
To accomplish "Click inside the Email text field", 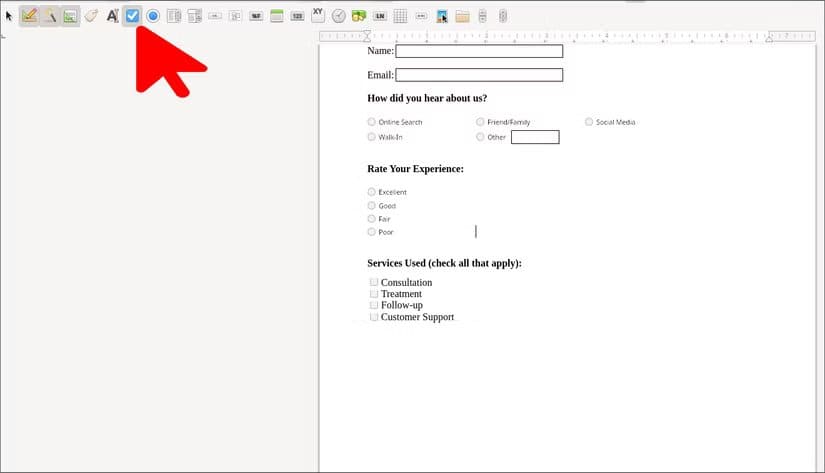I will coord(479,75).
